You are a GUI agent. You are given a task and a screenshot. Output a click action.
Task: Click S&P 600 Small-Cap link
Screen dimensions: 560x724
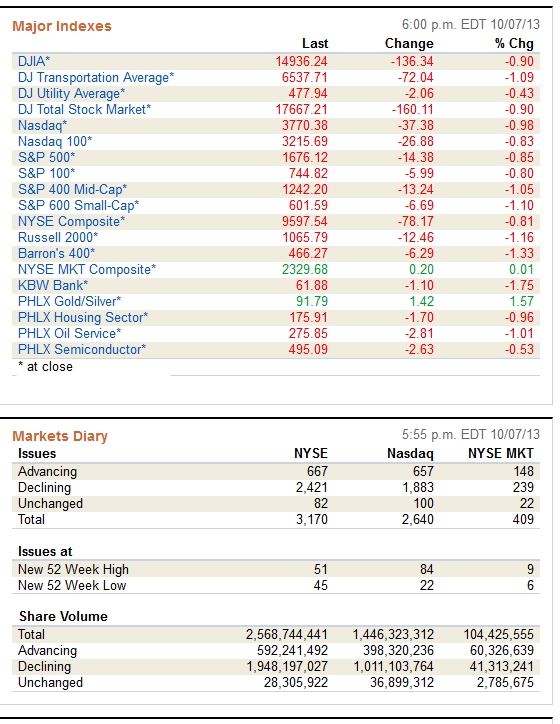pos(78,205)
